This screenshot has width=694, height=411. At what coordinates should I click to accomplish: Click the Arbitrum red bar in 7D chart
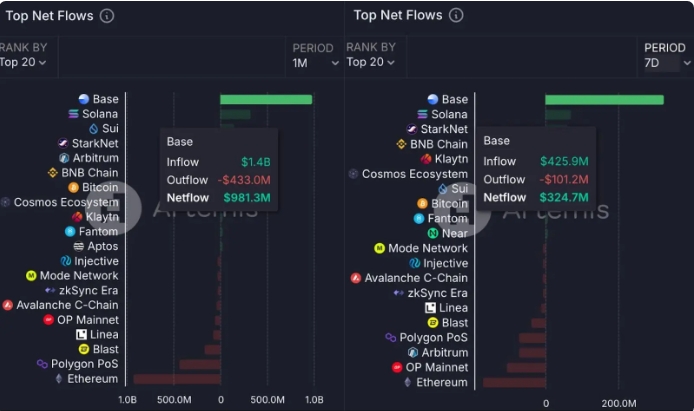click(x=532, y=353)
